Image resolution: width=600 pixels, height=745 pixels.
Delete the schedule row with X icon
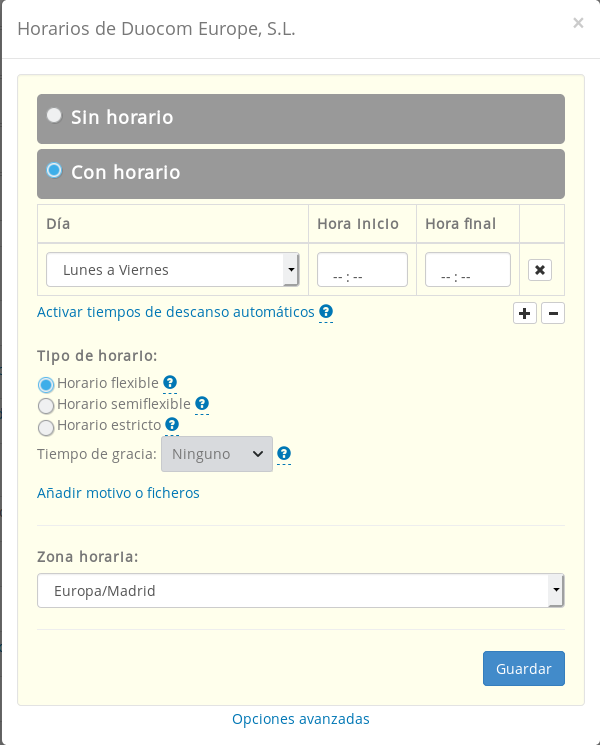pyautogui.click(x=539, y=270)
